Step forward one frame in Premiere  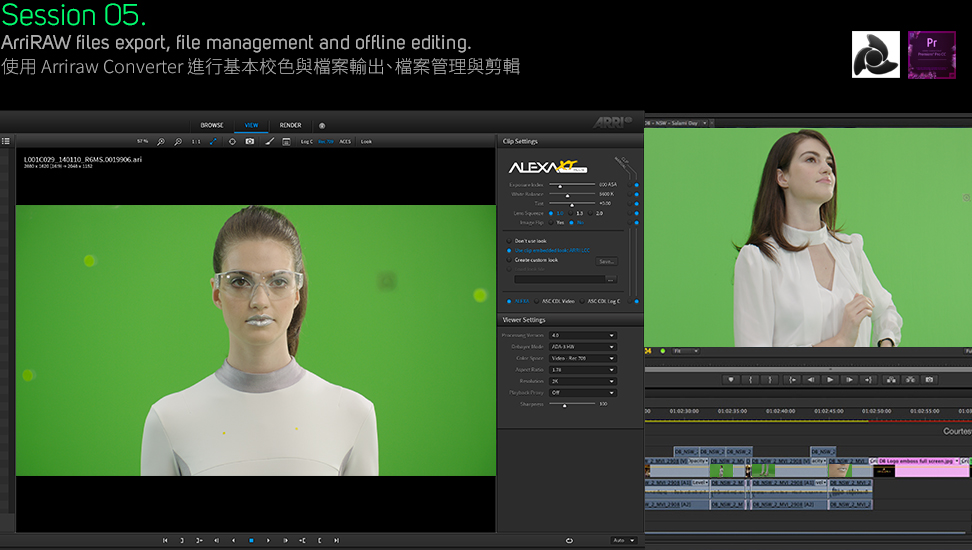(x=849, y=379)
